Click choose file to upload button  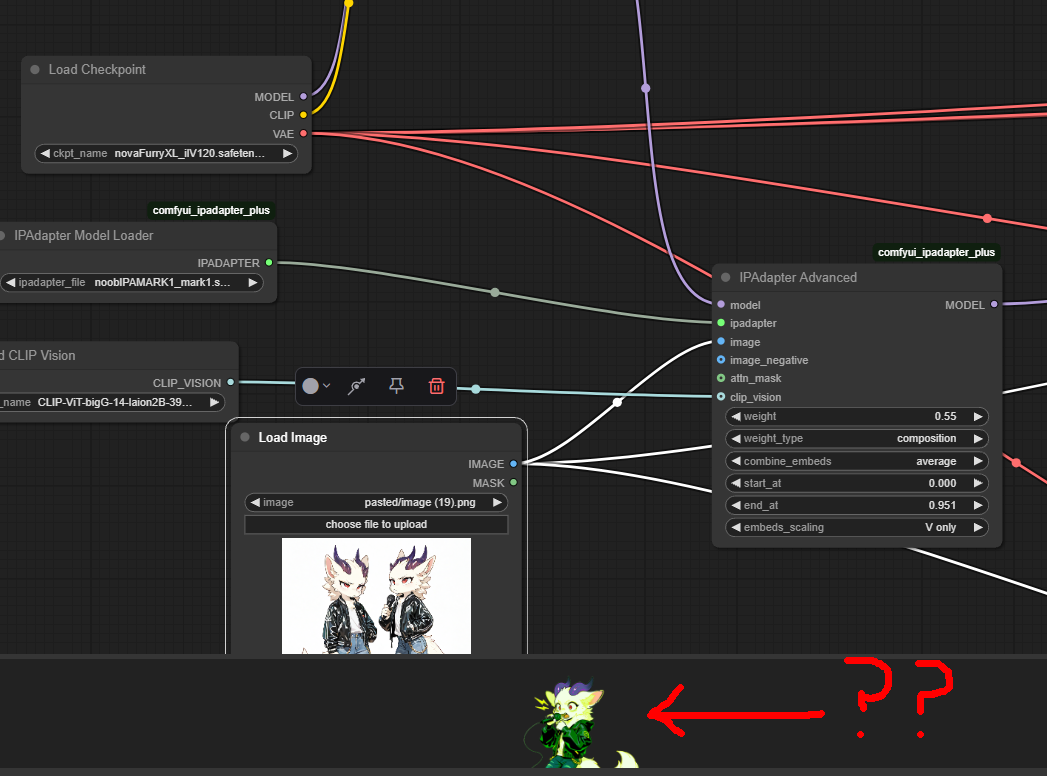tap(377, 524)
